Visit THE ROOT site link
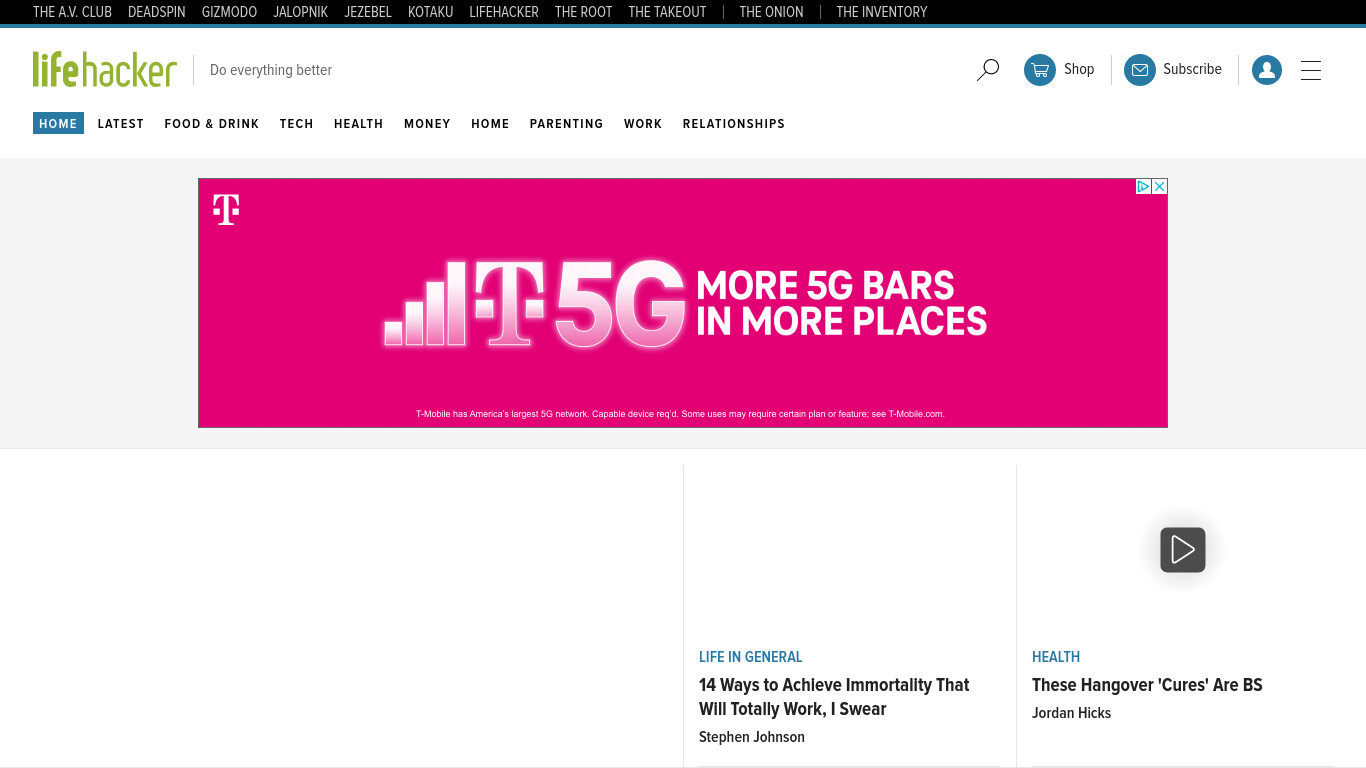1366x768 pixels. coord(584,12)
